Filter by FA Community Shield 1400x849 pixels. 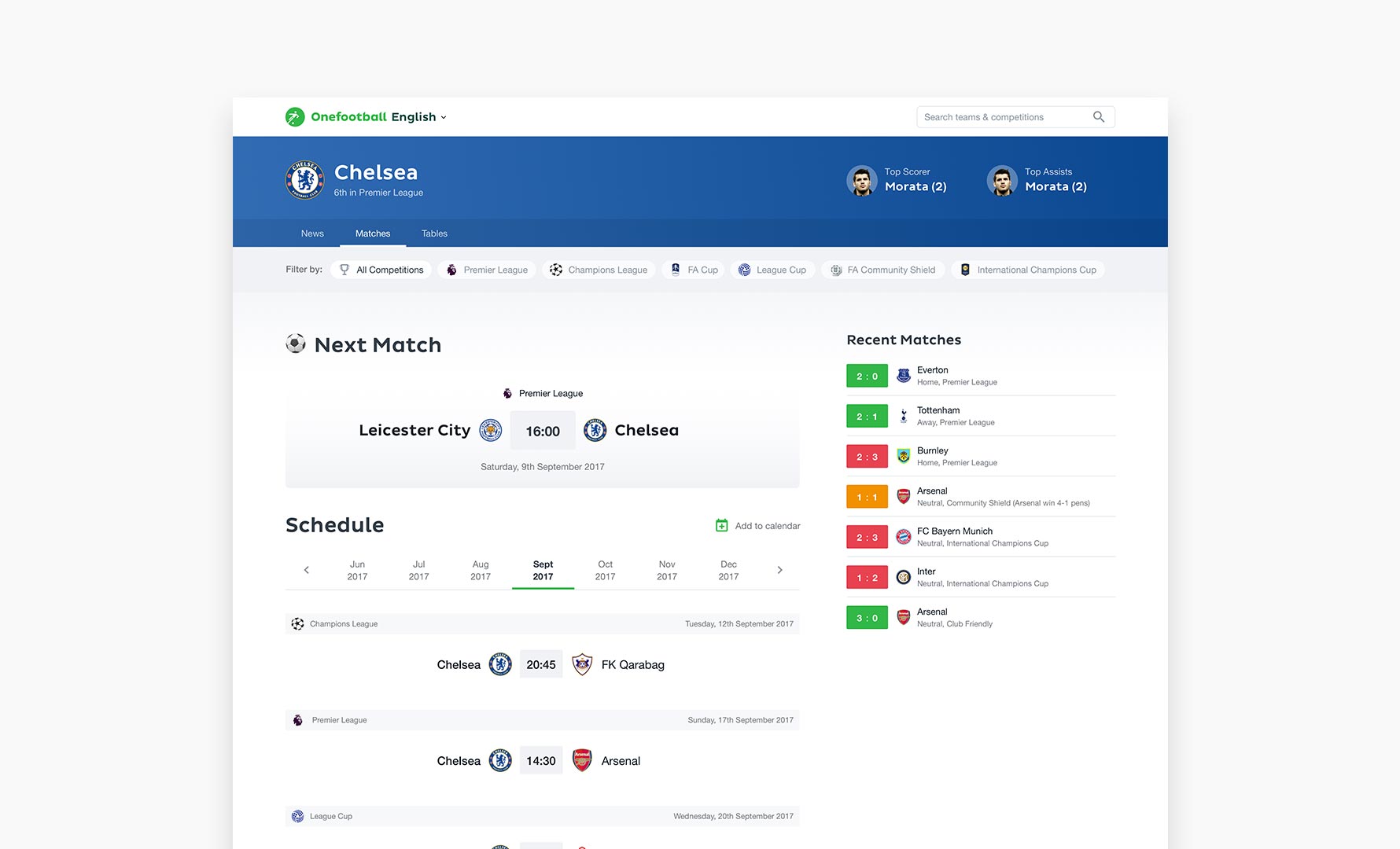(882, 270)
